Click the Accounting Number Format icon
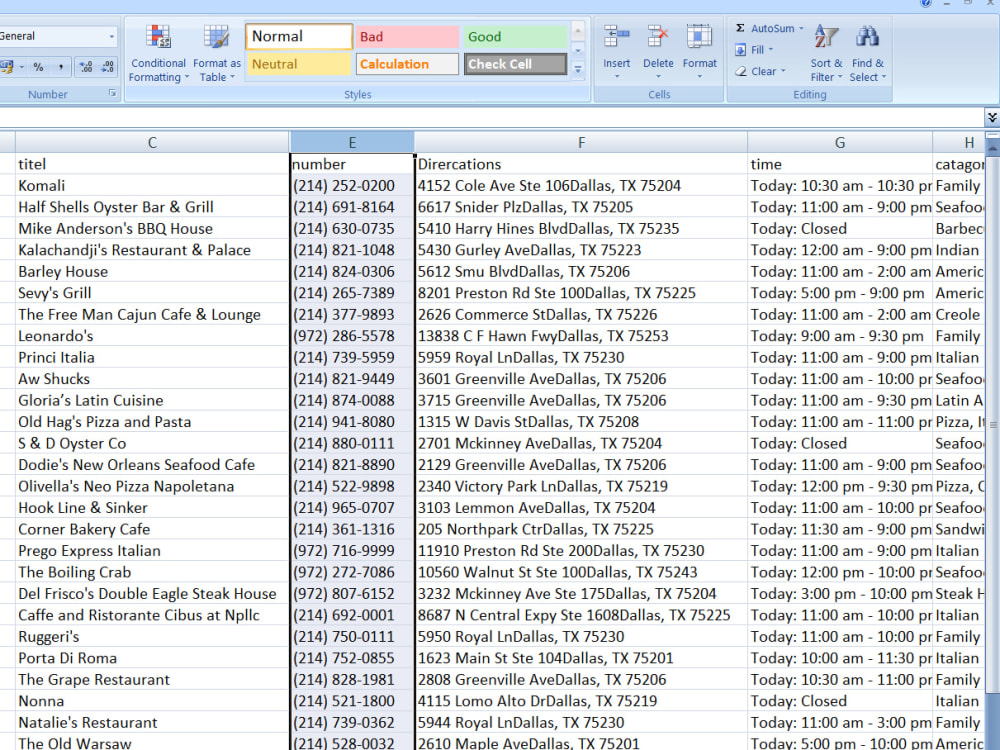 coord(7,66)
